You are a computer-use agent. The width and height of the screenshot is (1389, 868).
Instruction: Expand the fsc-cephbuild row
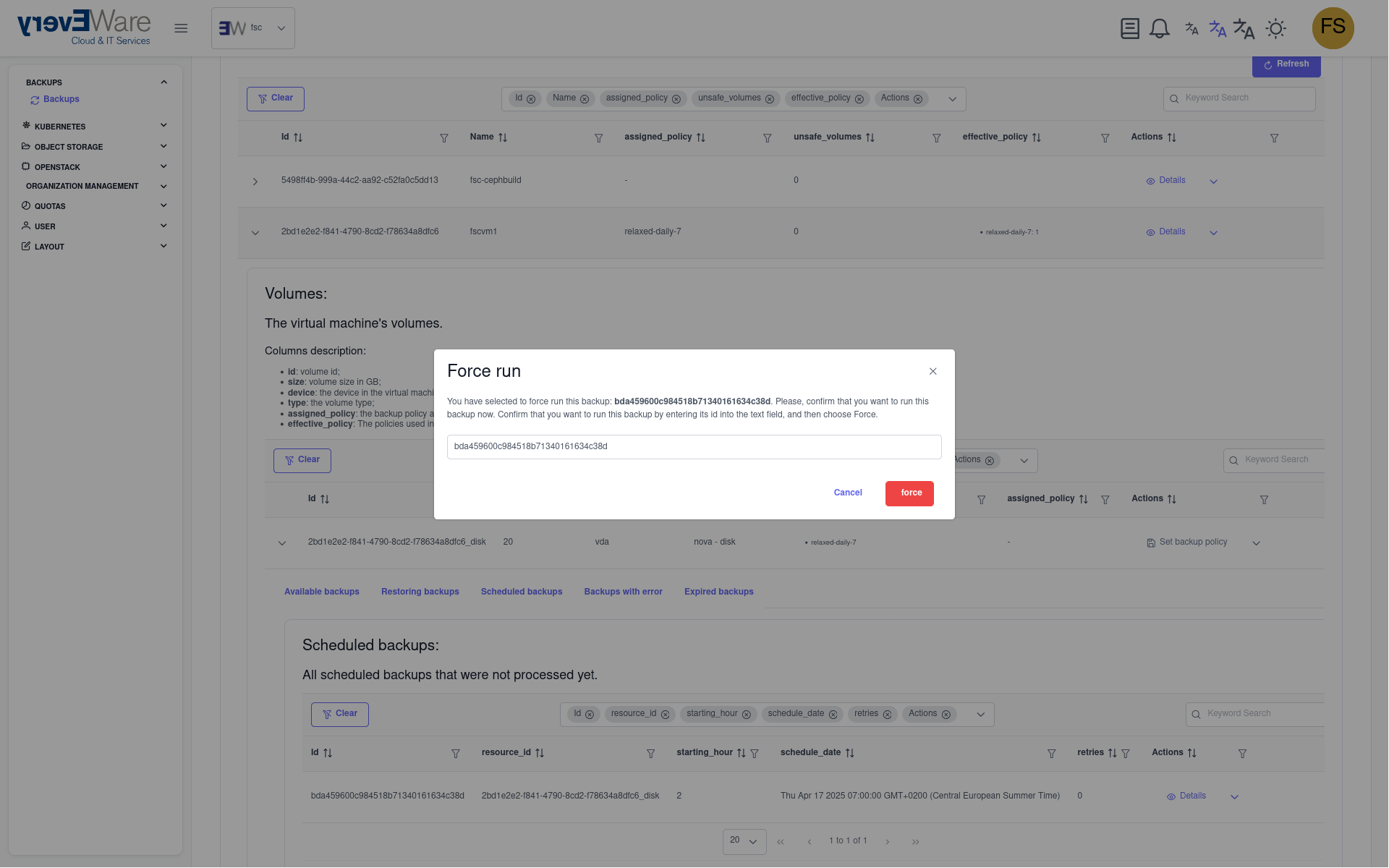click(x=255, y=182)
